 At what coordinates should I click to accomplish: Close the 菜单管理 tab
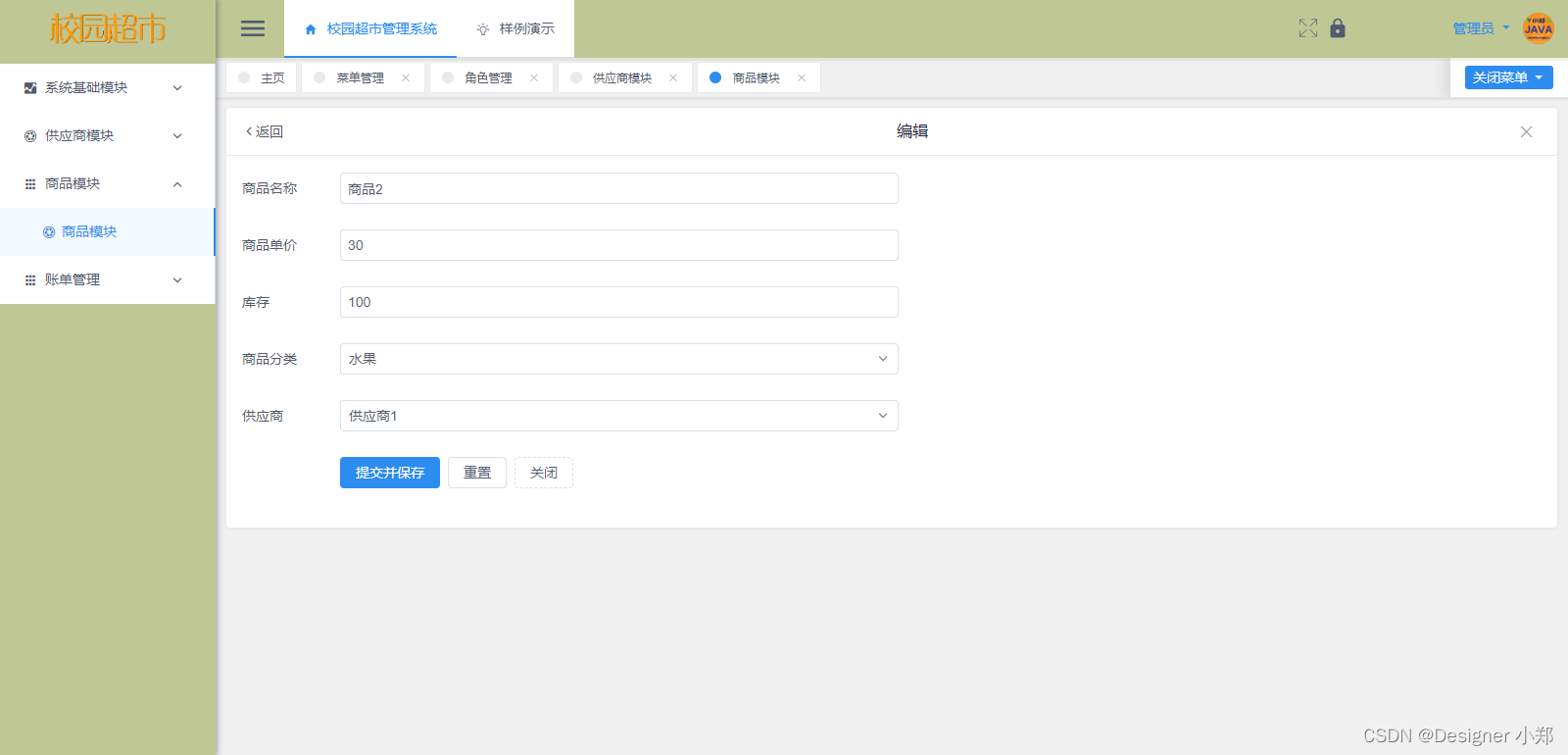tap(406, 77)
